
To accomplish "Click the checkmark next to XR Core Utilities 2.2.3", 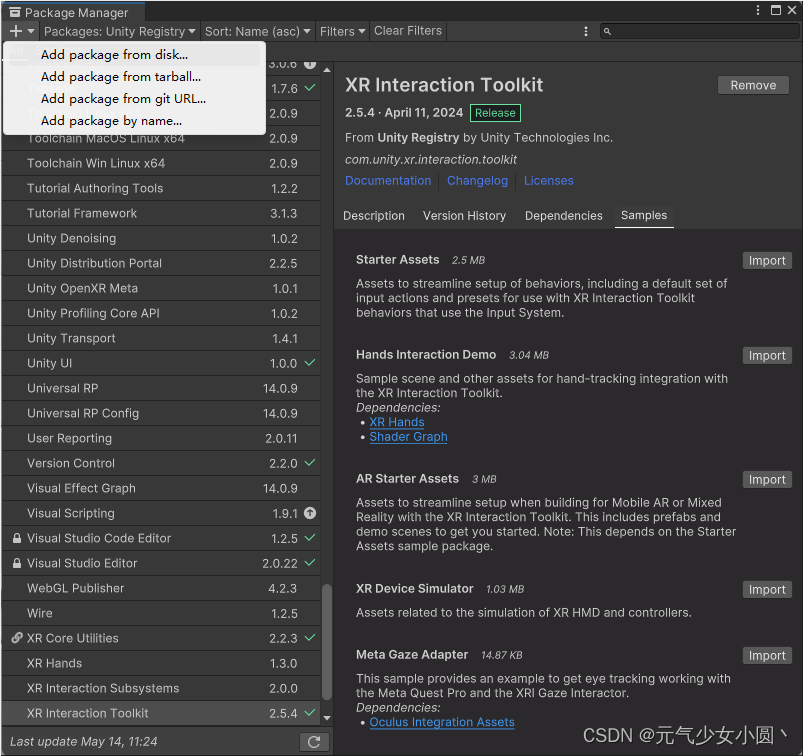I will click(x=310, y=638).
